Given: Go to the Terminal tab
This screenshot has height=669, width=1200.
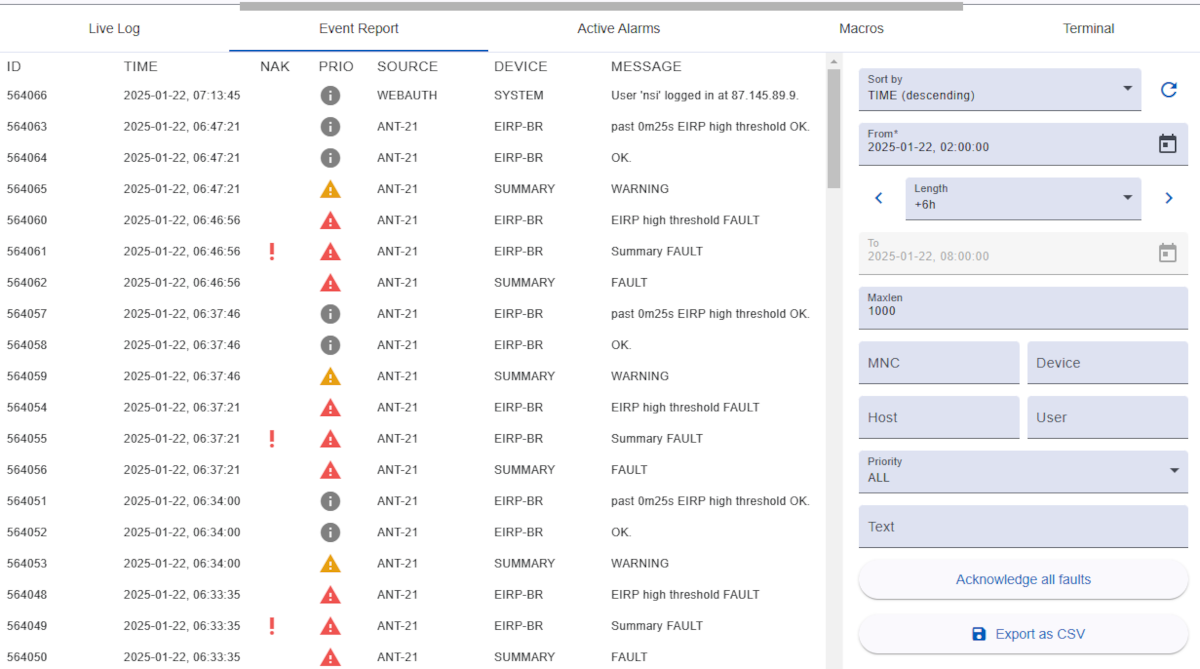Looking at the screenshot, I should (x=1088, y=29).
